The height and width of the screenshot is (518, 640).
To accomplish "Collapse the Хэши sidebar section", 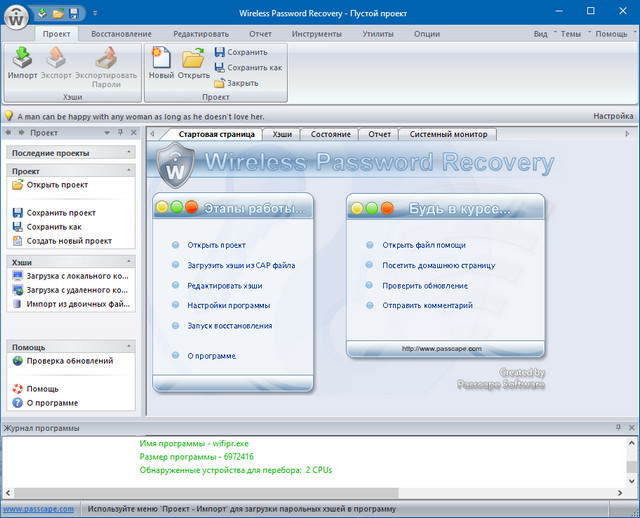I will [129, 262].
